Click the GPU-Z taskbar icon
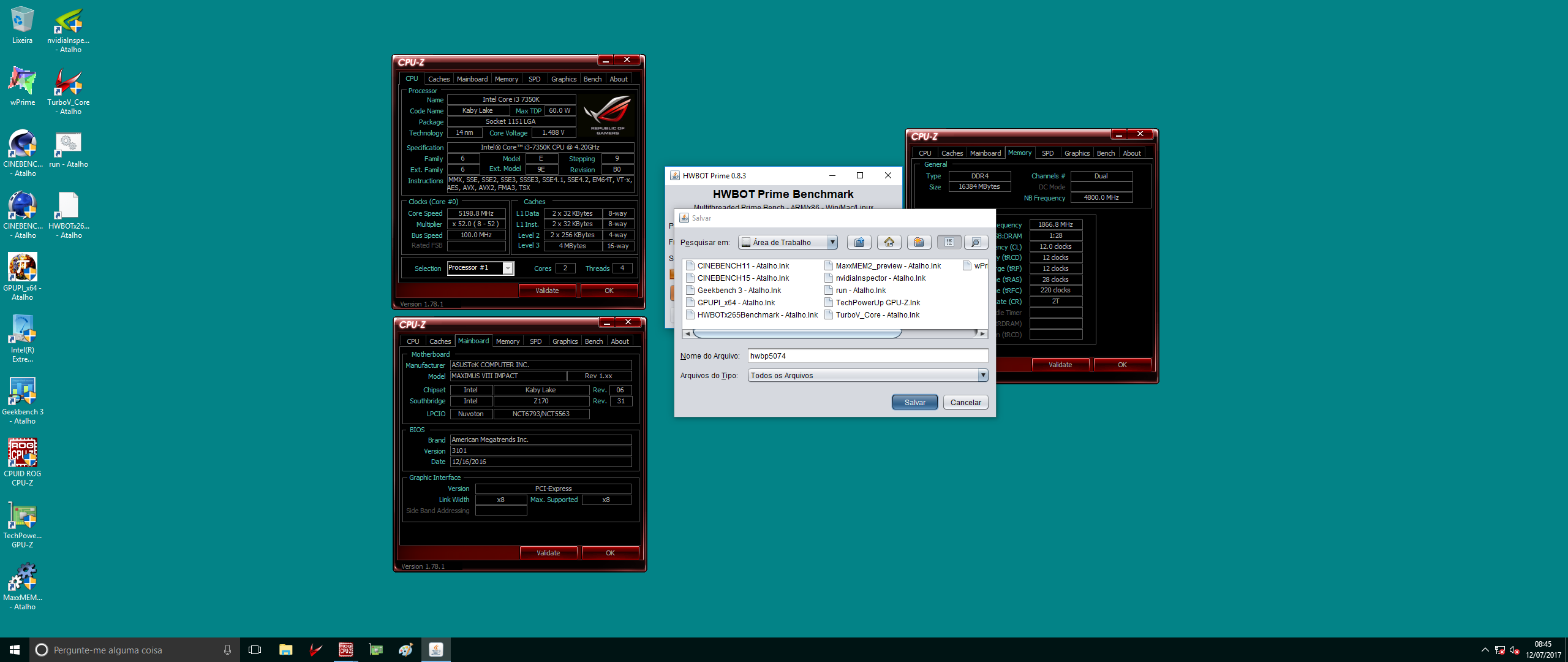This screenshot has width=1568, height=662. point(375,650)
